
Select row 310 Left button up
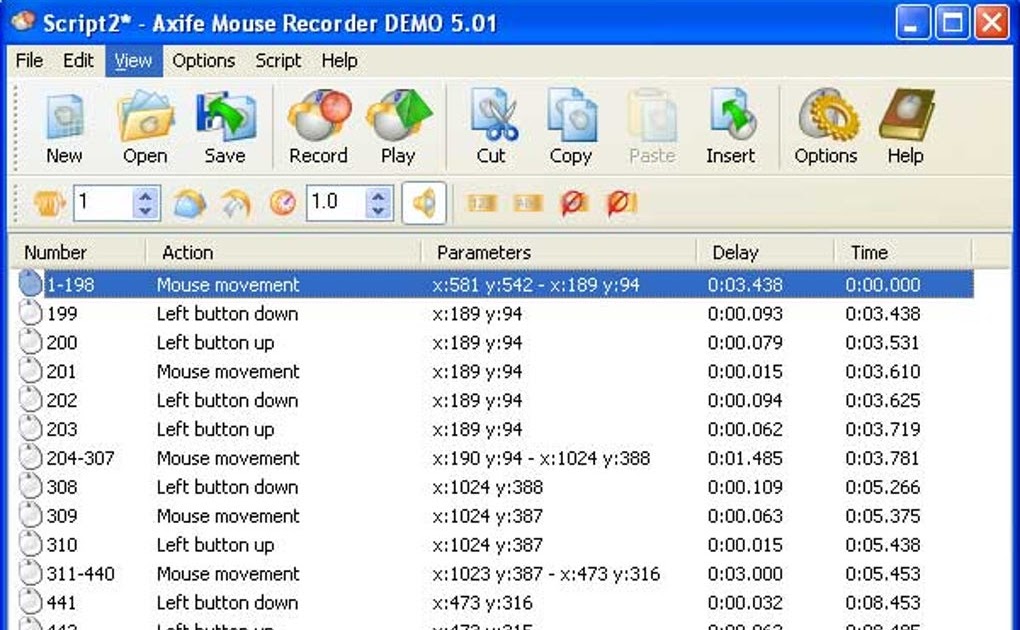[494, 544]
